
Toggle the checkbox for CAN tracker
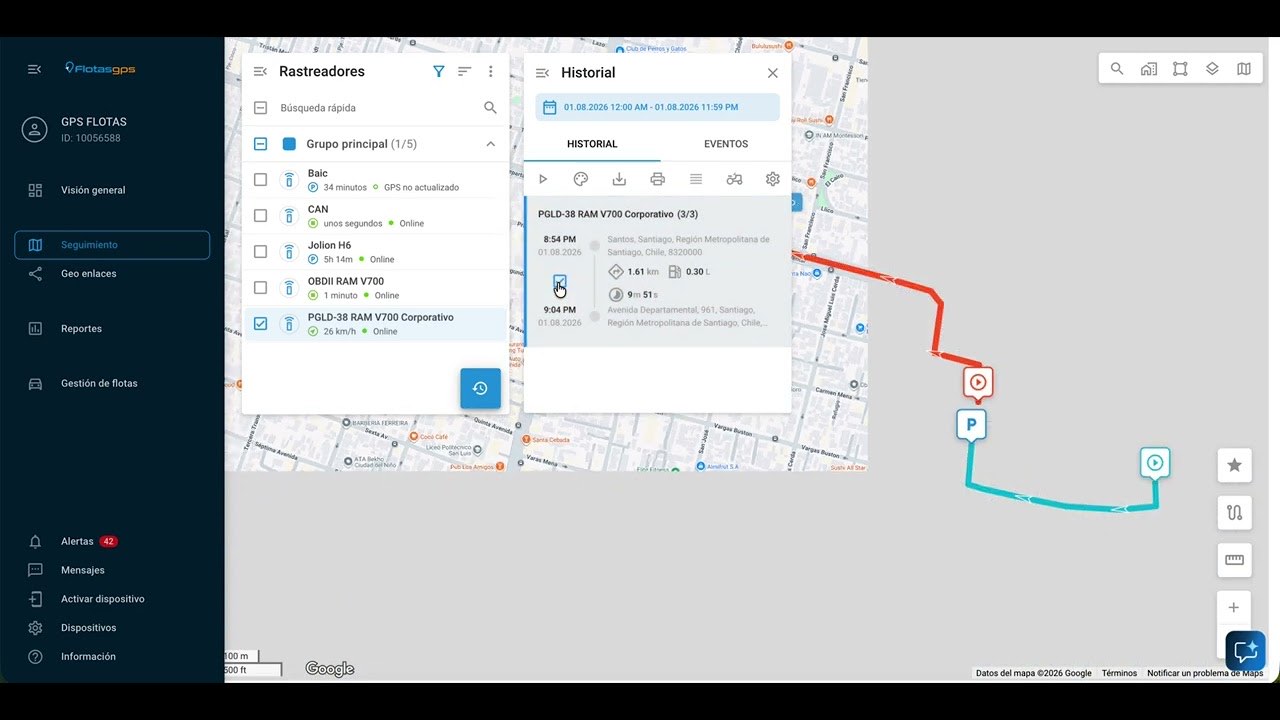[260, 216]
